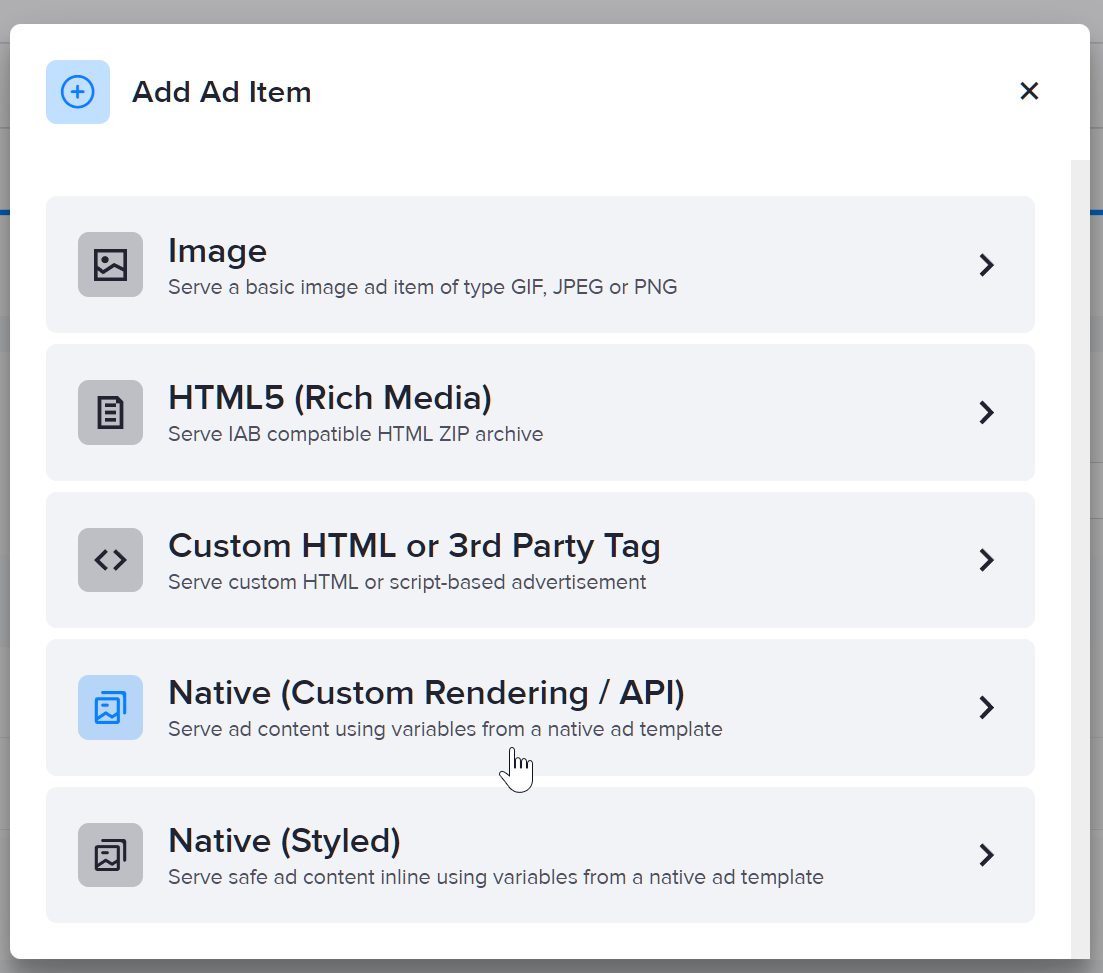Select Native (Custom Rendering / API) title
The image size is (1103, 973).
pos(426,693)
